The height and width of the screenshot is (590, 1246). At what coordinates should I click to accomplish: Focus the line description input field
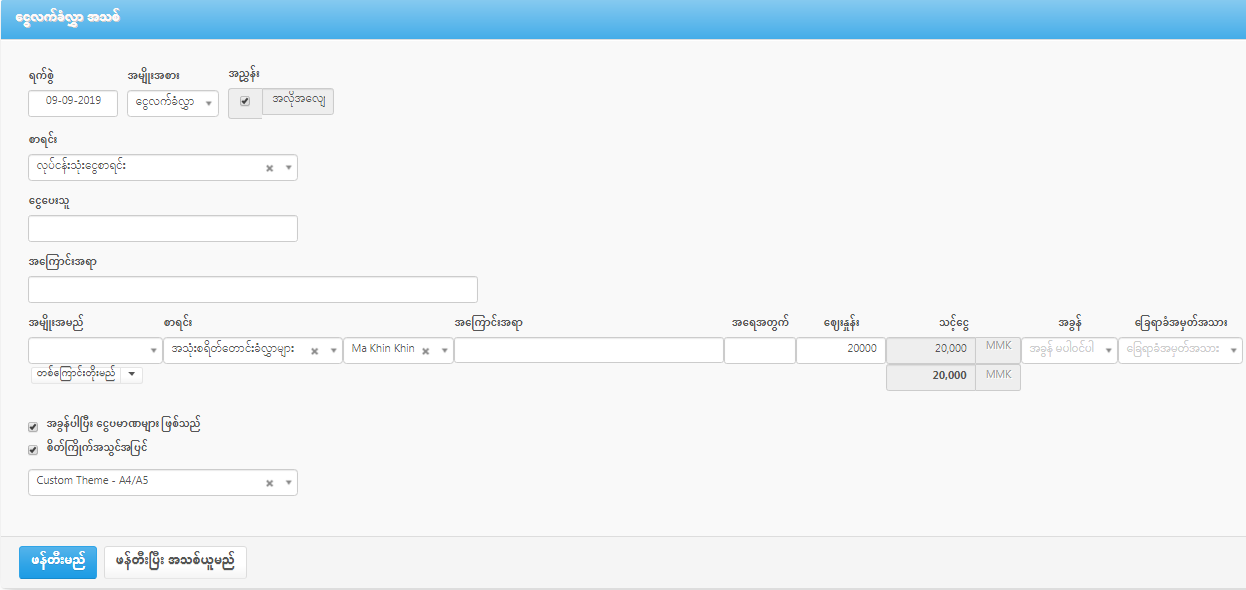pyautogui.click(x=589, y=350)
